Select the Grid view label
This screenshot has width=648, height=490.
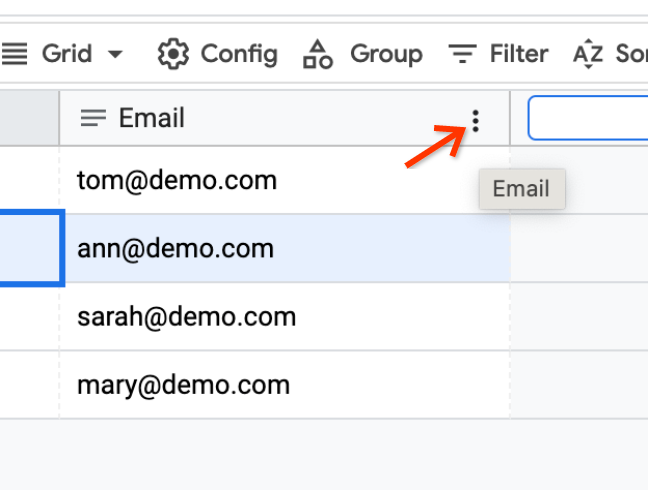(66, 54)
